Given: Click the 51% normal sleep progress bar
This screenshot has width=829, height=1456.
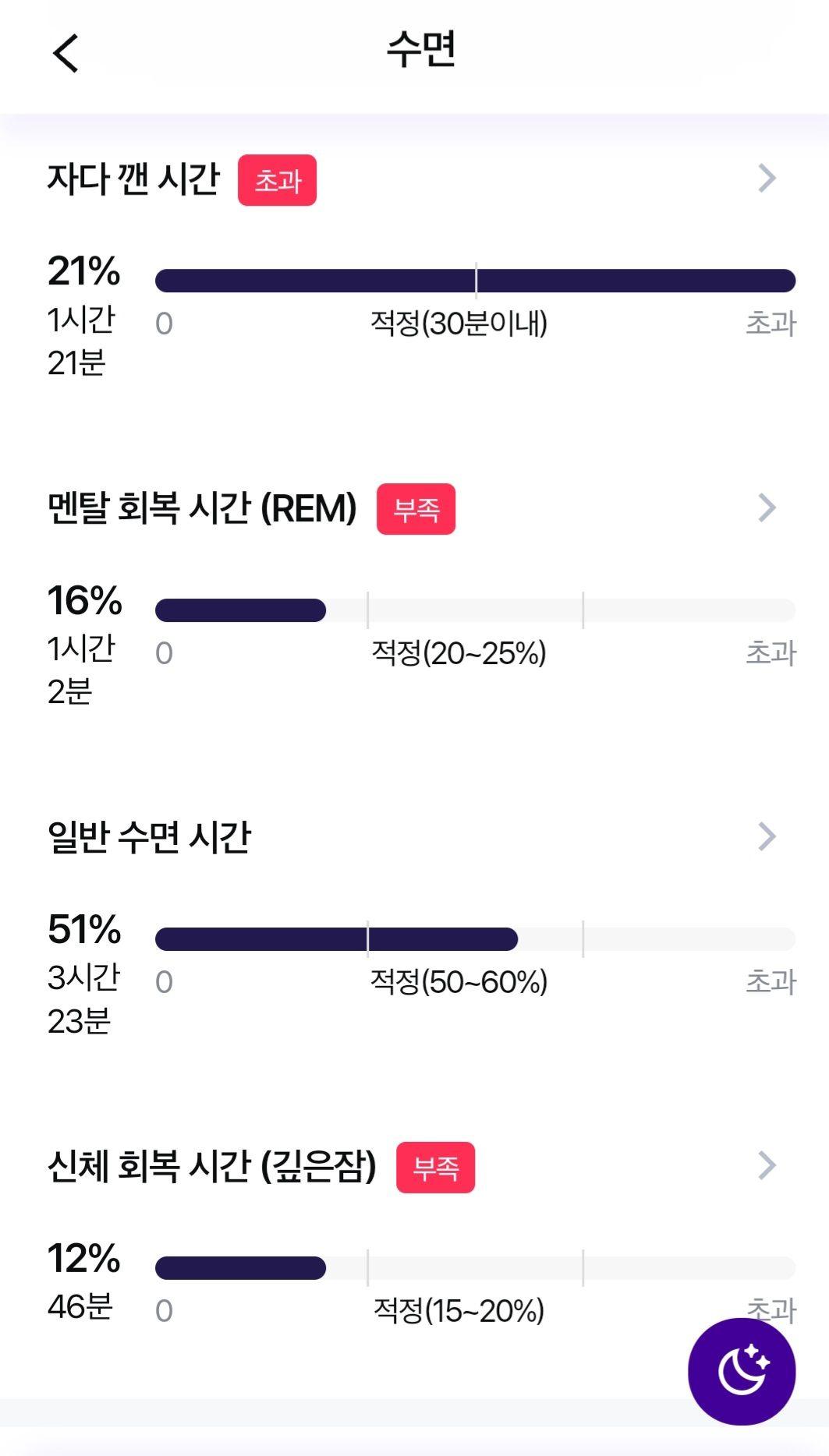Looking at the screenshot, I should pyautogui.click(x=475, y=939).
